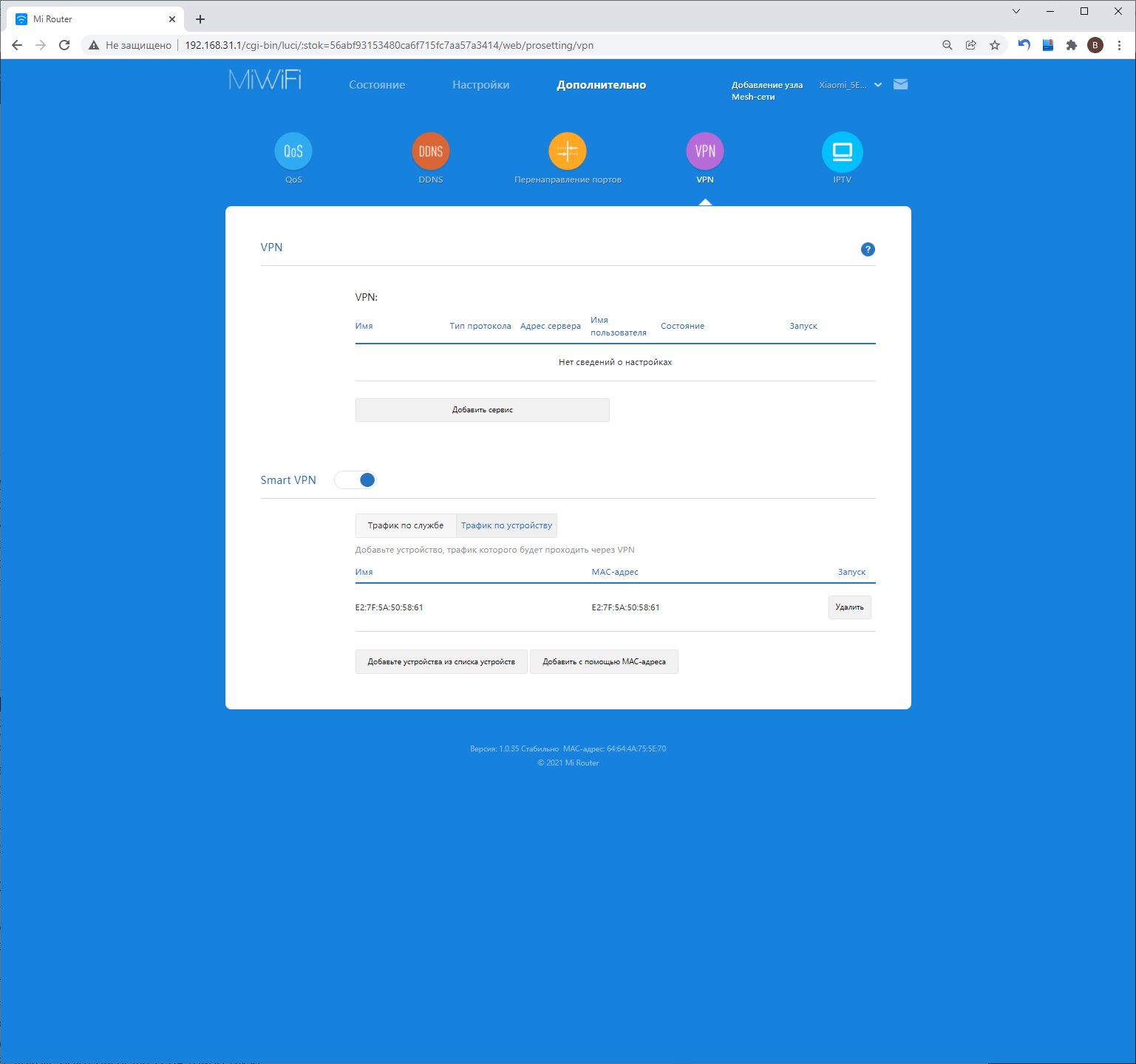Open the IPTV settings icon
1136x1064 pixels.
tap(842, 151)
